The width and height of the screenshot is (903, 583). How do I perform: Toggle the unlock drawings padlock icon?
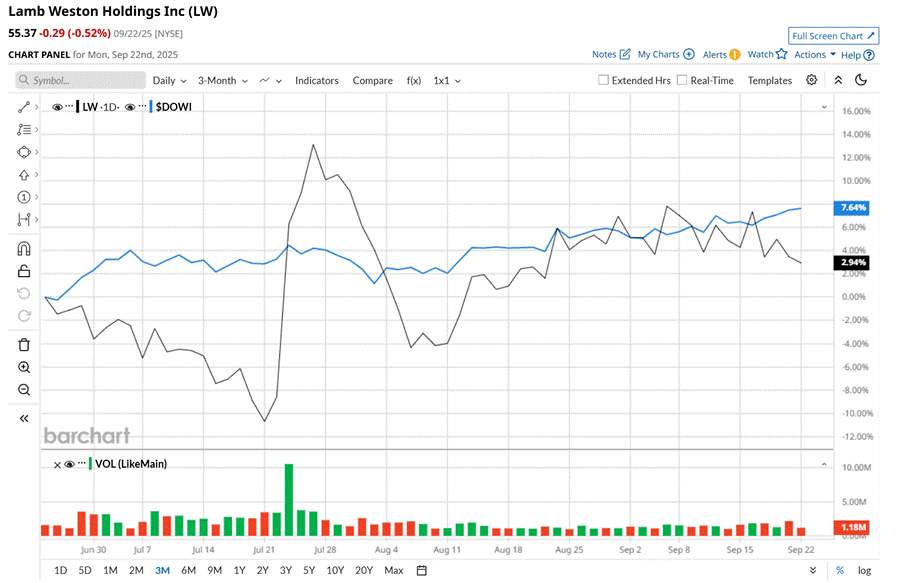click(x=24, y=271)
